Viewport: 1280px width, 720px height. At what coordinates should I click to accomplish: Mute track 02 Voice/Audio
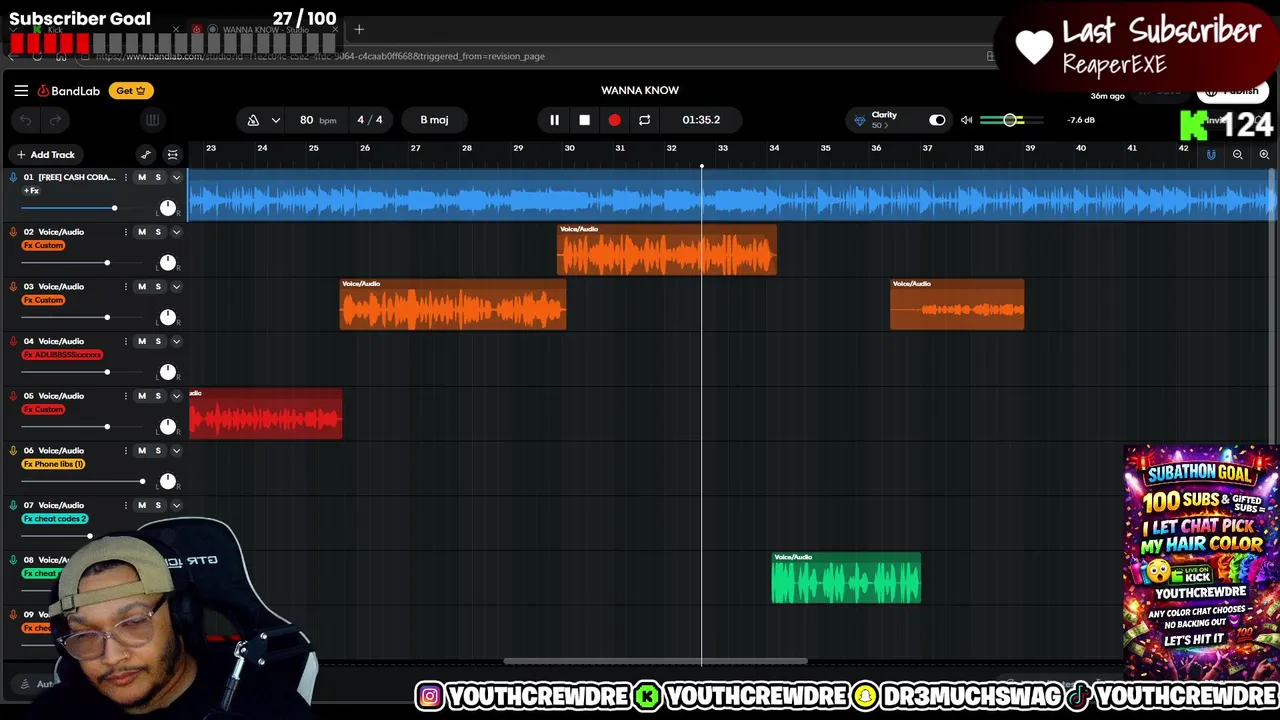click(141, 232)
